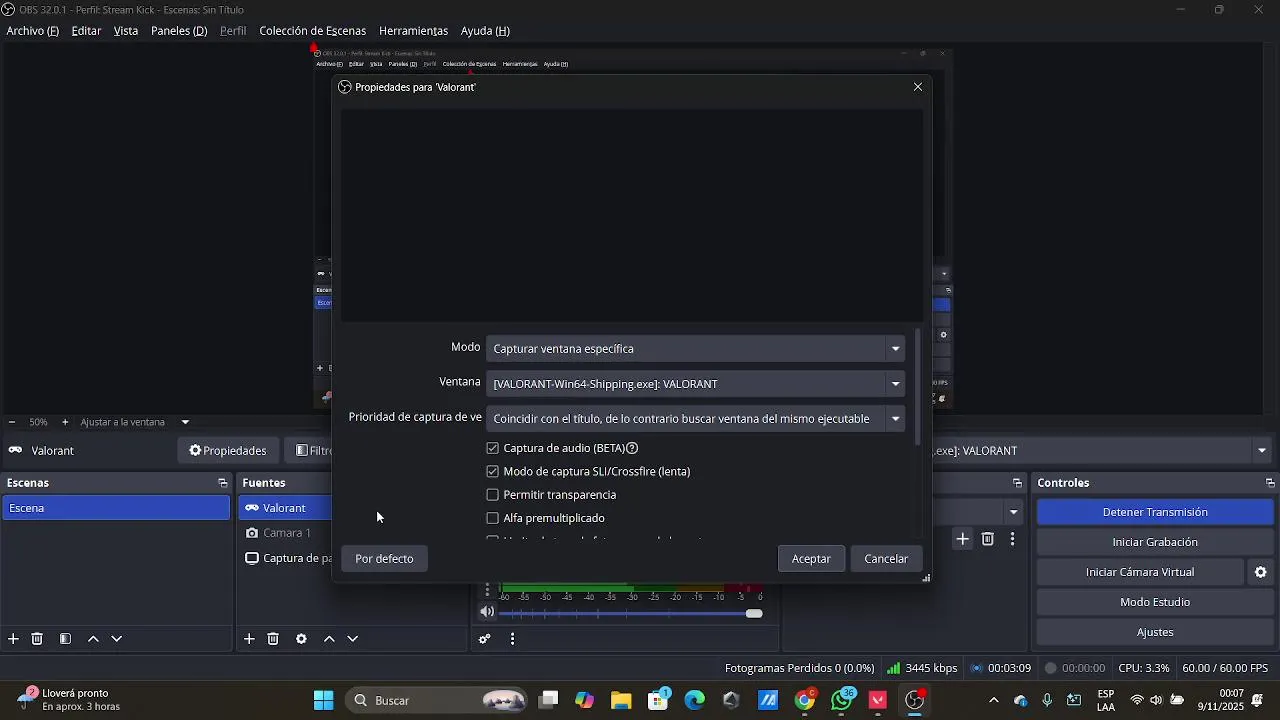
Task: Select Escena in Escenas list
Action: click(x=116, y=508)
